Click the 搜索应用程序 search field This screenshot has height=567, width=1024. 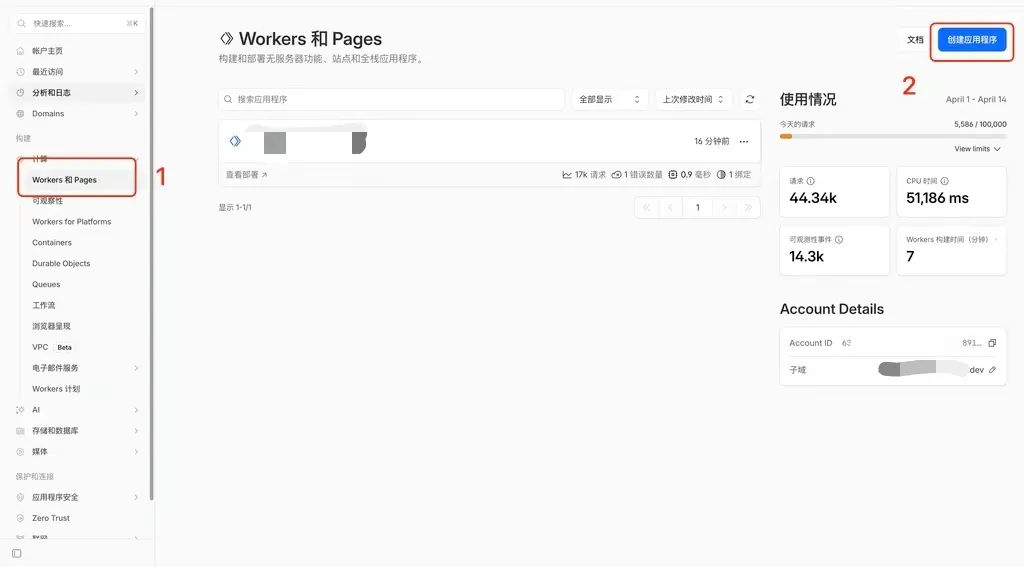tap(392, 99)
